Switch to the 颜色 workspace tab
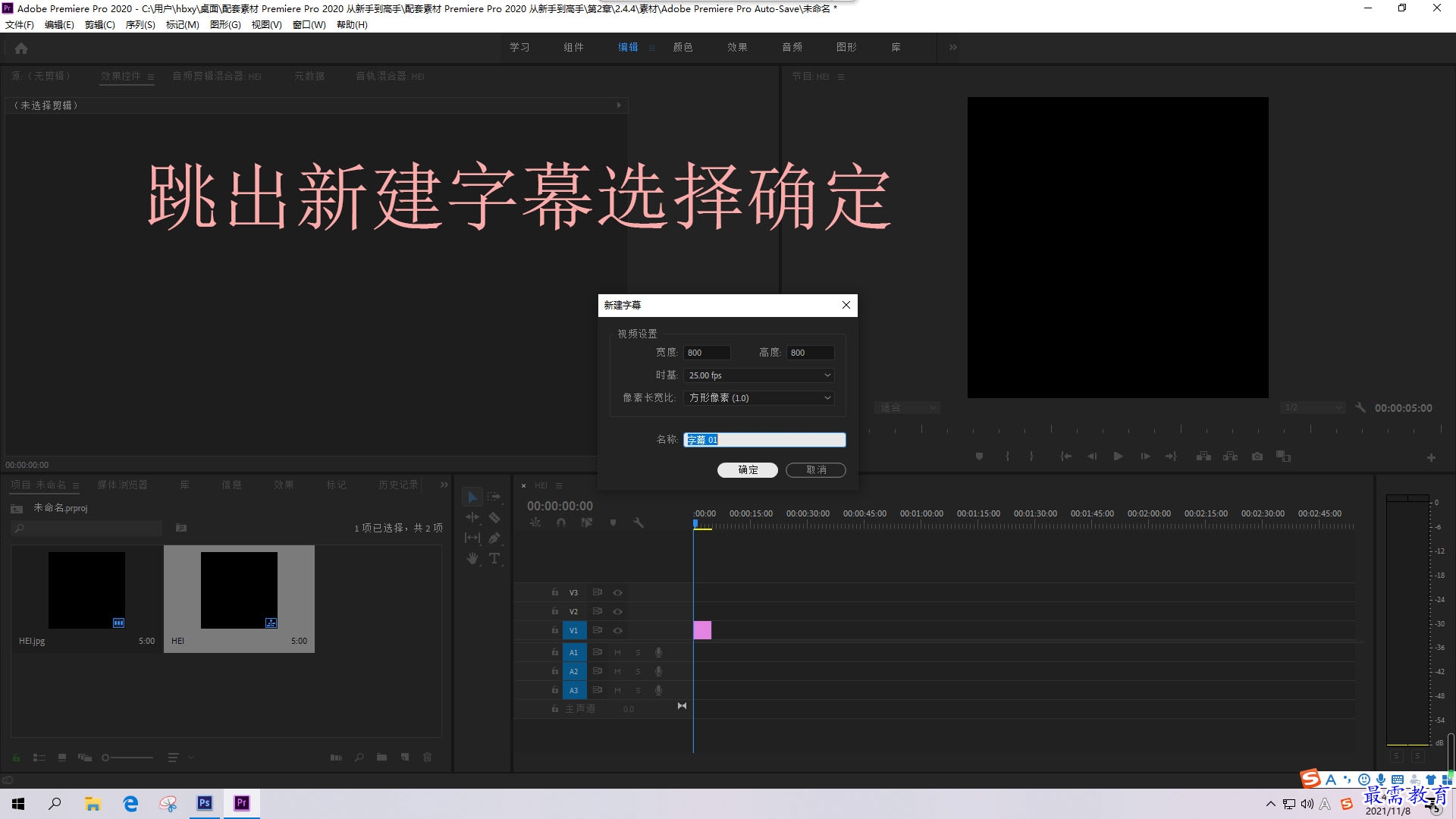 pos(682,47)
